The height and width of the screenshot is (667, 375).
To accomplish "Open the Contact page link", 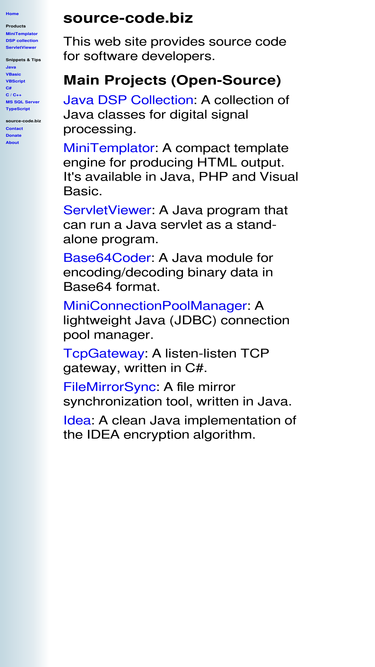I will tap(14, 128).
